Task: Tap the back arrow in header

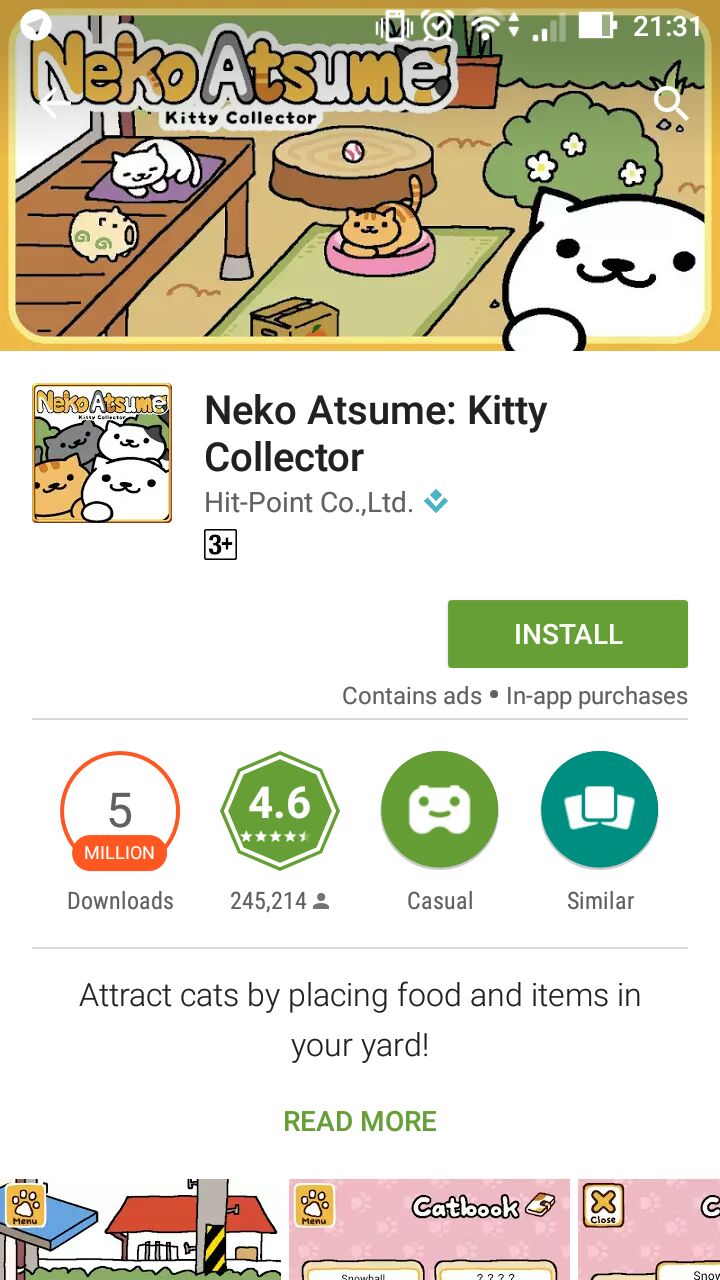Action: 52,102
